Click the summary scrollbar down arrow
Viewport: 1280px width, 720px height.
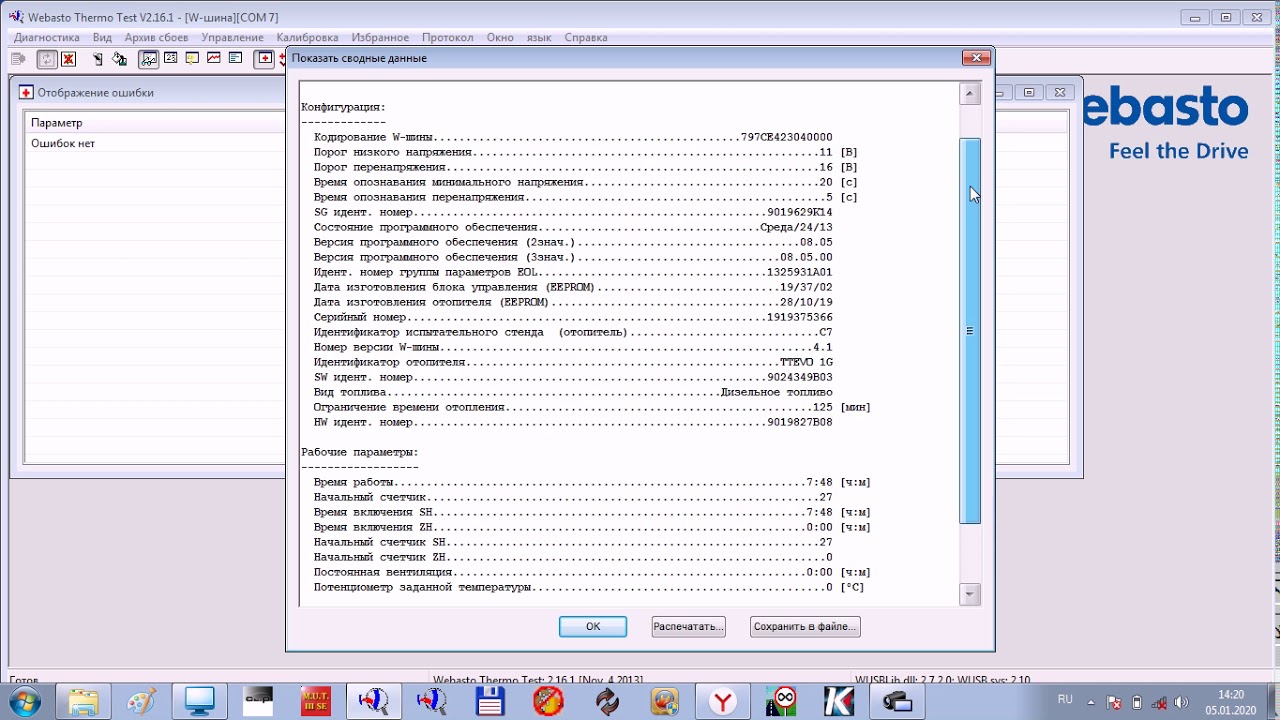point(969,594)
